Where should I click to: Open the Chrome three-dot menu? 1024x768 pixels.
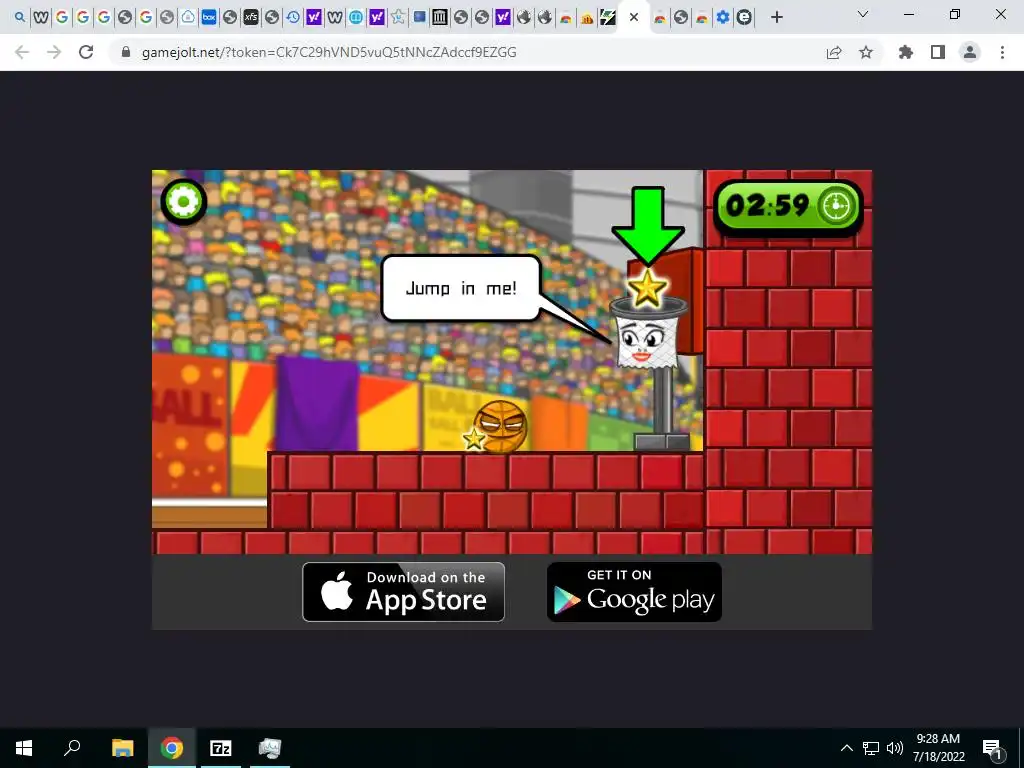click(x=1002, y=52)
